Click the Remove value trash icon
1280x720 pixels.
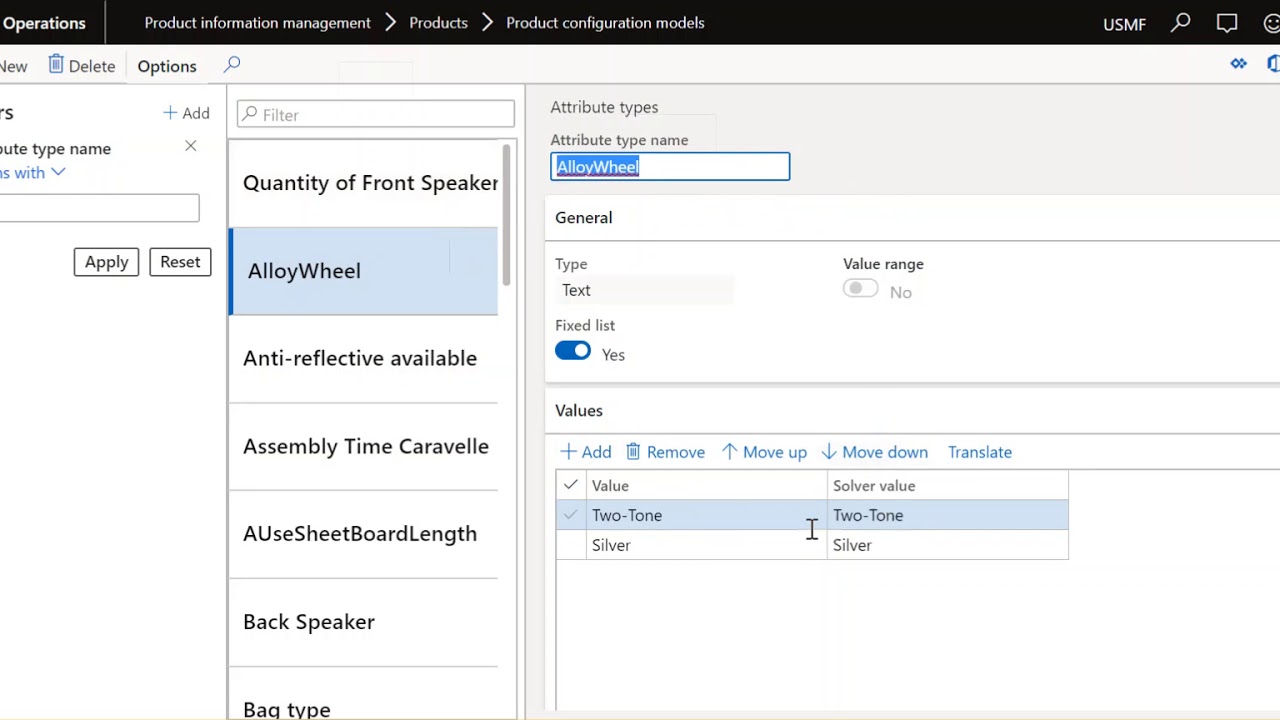(x=633, y=452)
